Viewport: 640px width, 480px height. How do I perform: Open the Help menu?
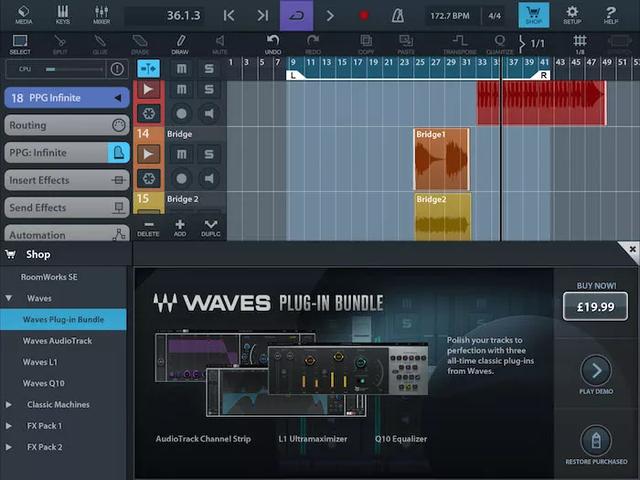[x=611, y=15]
